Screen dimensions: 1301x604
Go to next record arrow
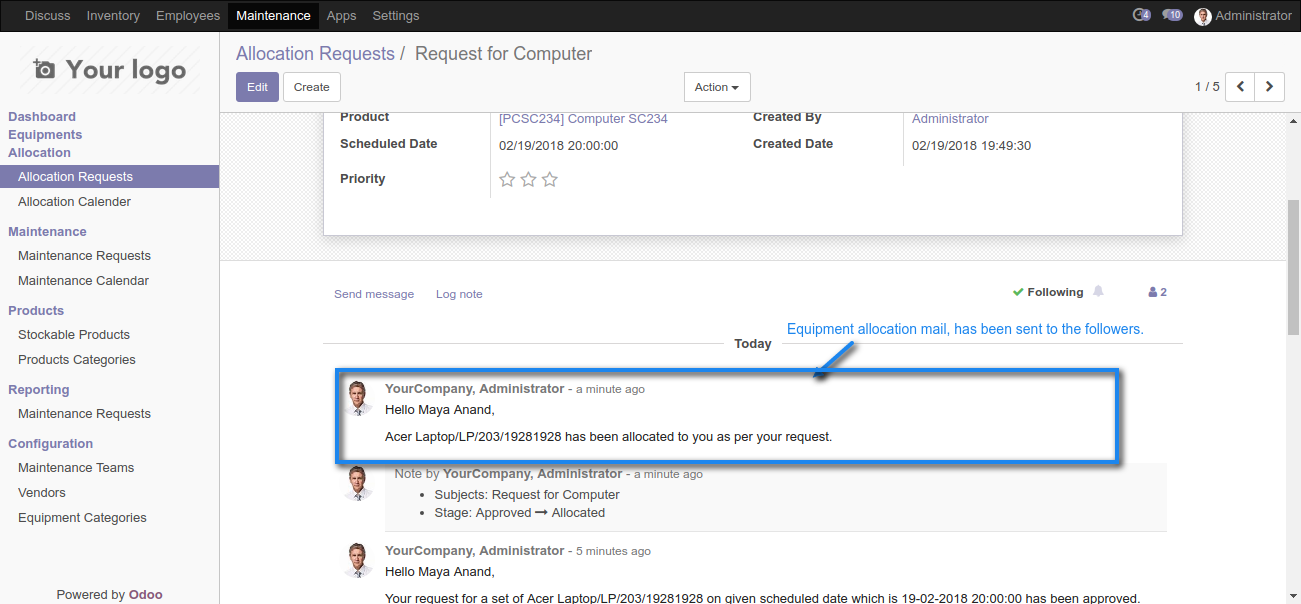point(1270,87)
